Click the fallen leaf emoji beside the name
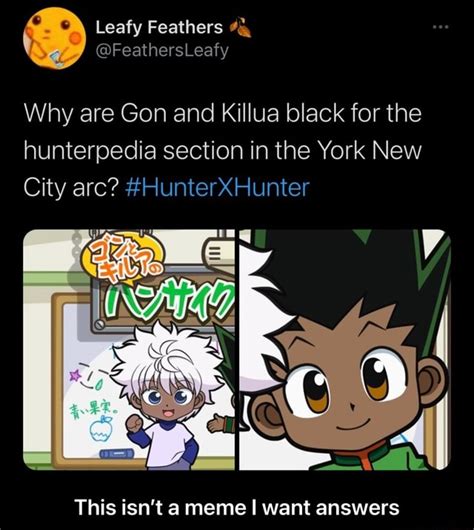Screen dimensions: 474x530 240,28
